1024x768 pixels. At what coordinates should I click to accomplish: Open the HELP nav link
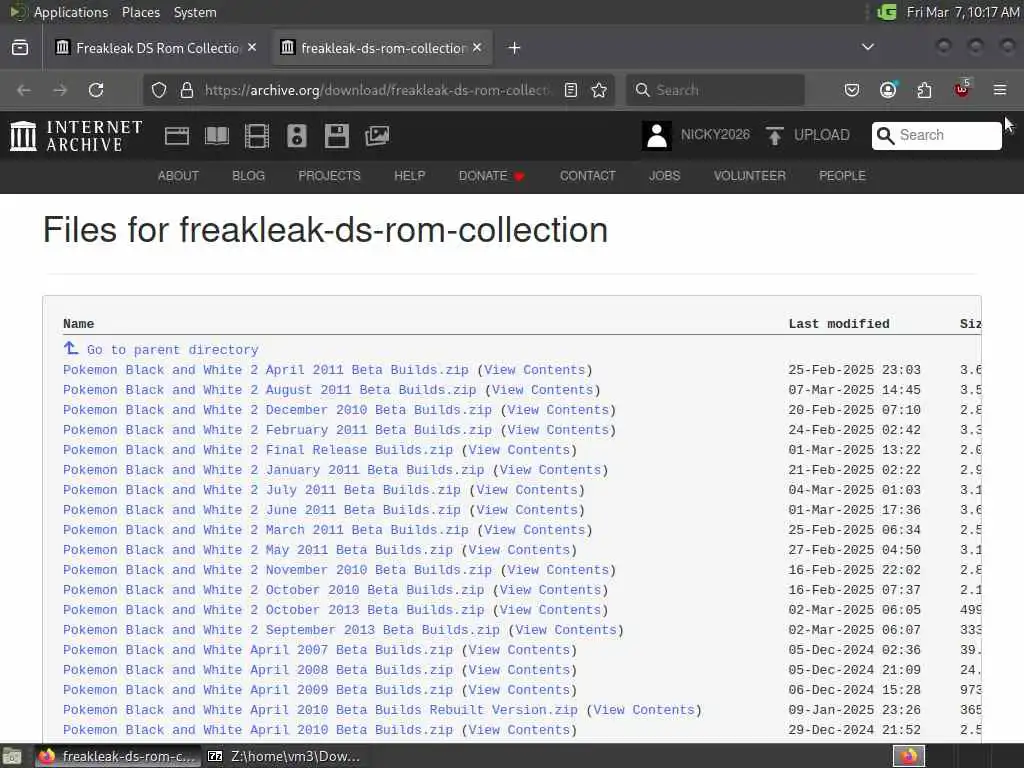coord(409,176)
